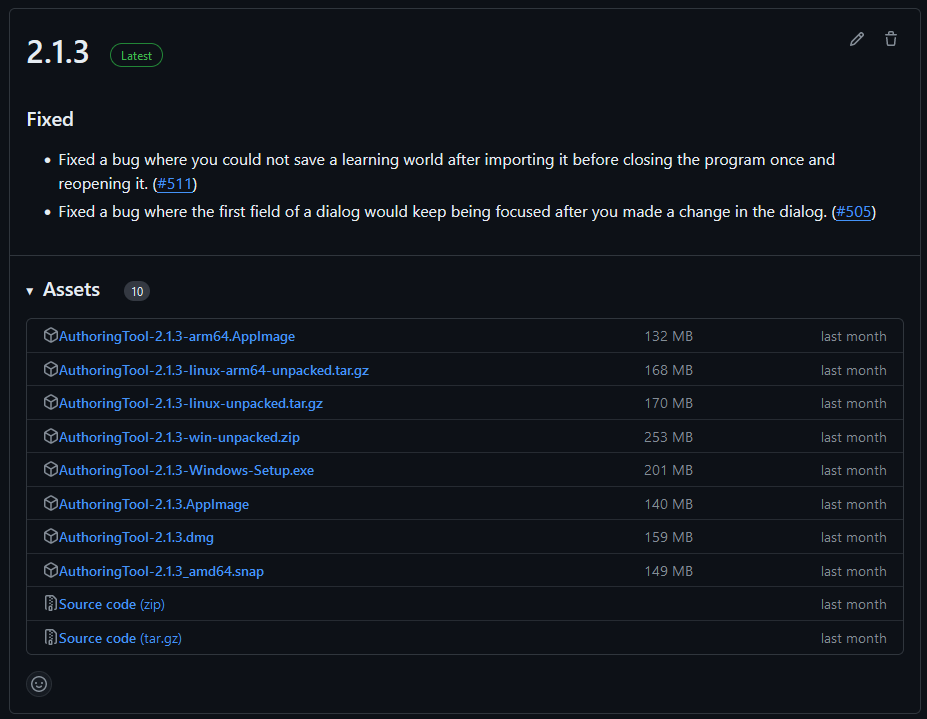Download AuthoringTool-2.1.3.AppImage file
Viewport: 927px width, 719px height.
pyautogui.click(x=153, y=504)
